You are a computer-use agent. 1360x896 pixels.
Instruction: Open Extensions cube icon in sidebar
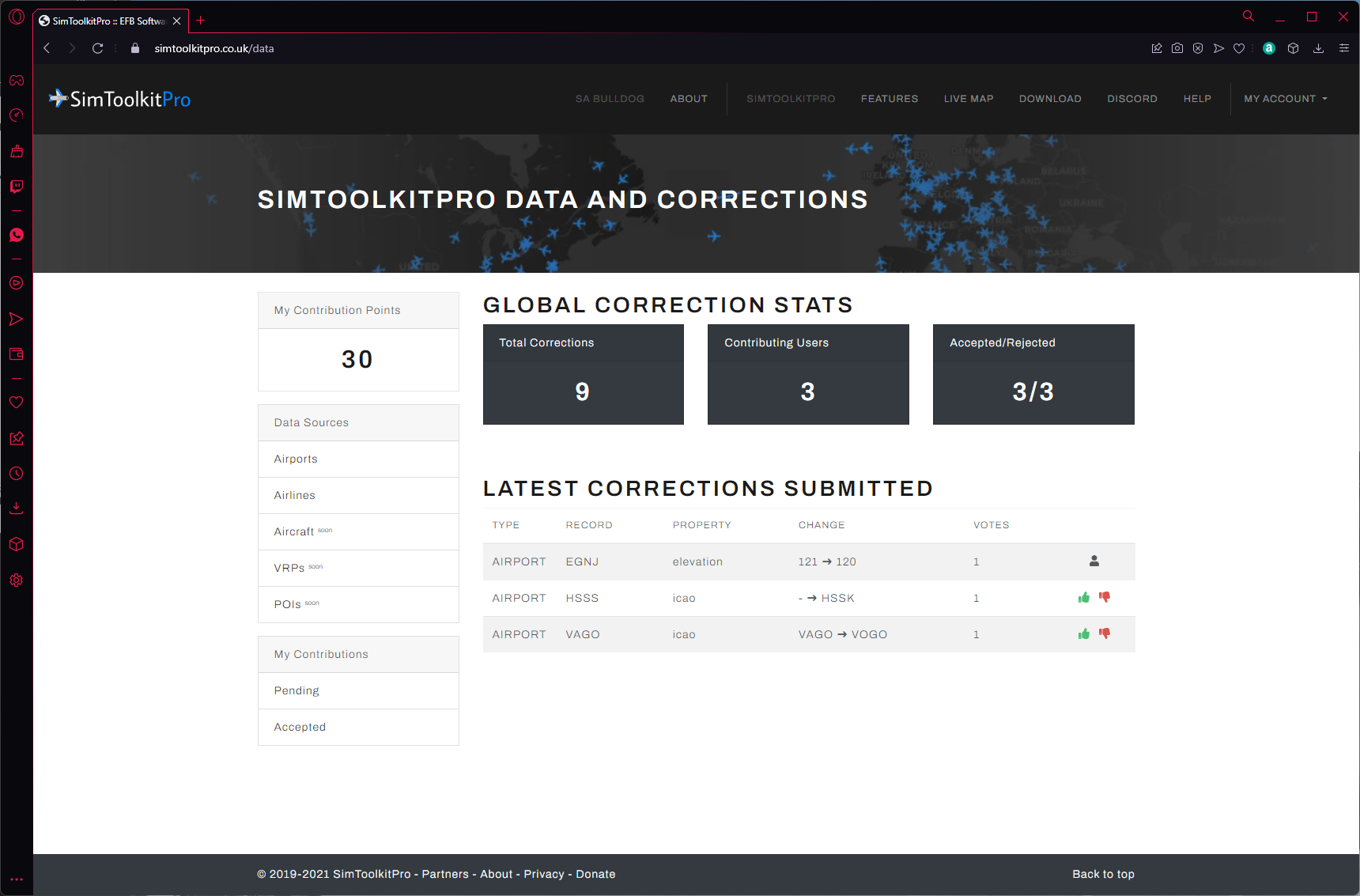click(17, 545)
